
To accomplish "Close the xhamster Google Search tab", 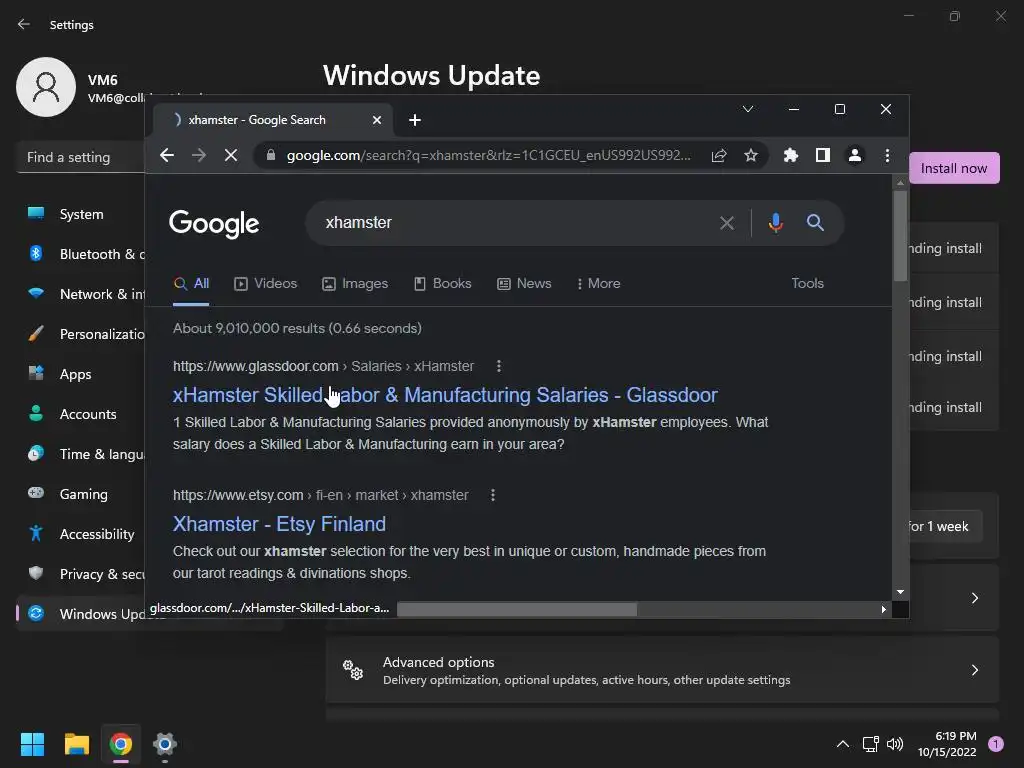I will pyautogui.click(x=377, y=120).
